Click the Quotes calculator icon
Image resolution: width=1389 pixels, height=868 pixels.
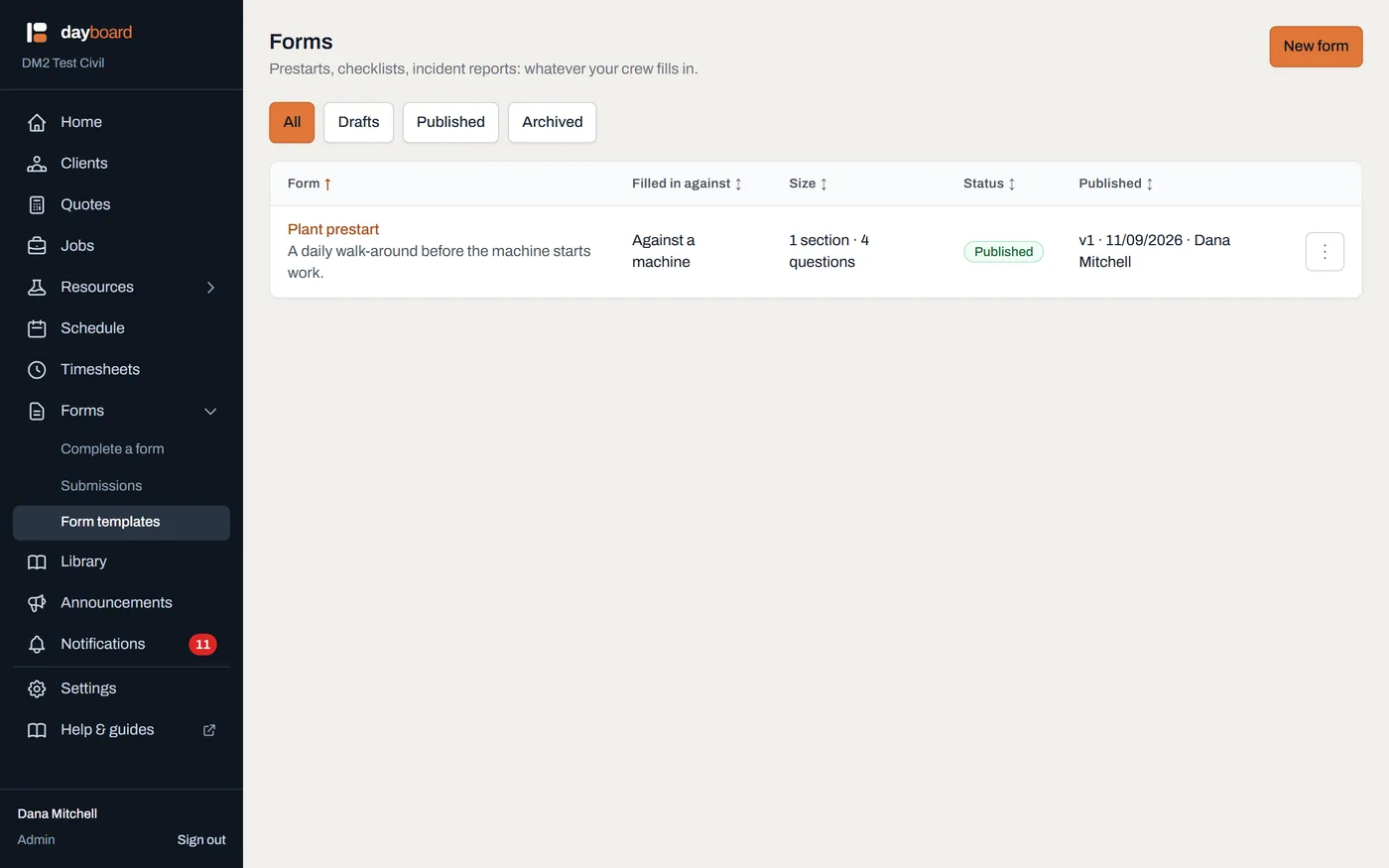pos(37,204)
